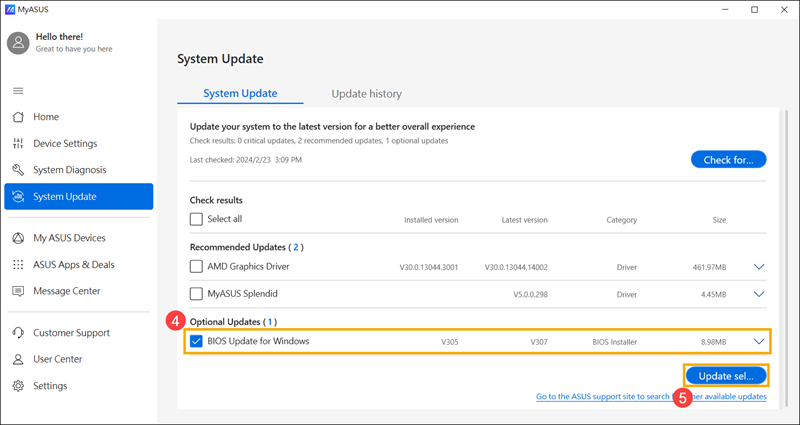The height and width of the screenshot is (425, 800).
Task: Click the My ASUS Devices icon
Action: (18, 238)
